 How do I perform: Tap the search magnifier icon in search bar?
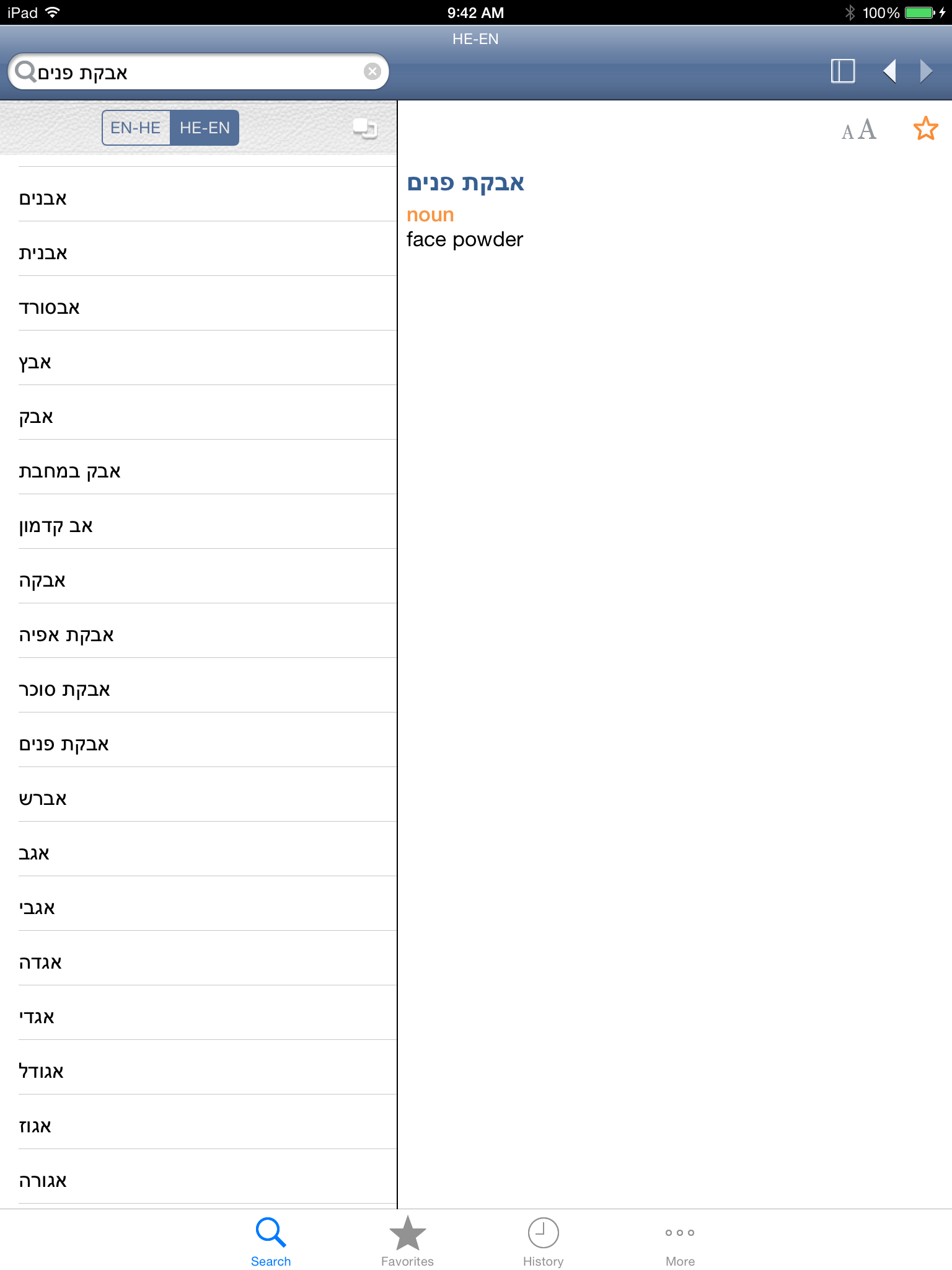27,71
